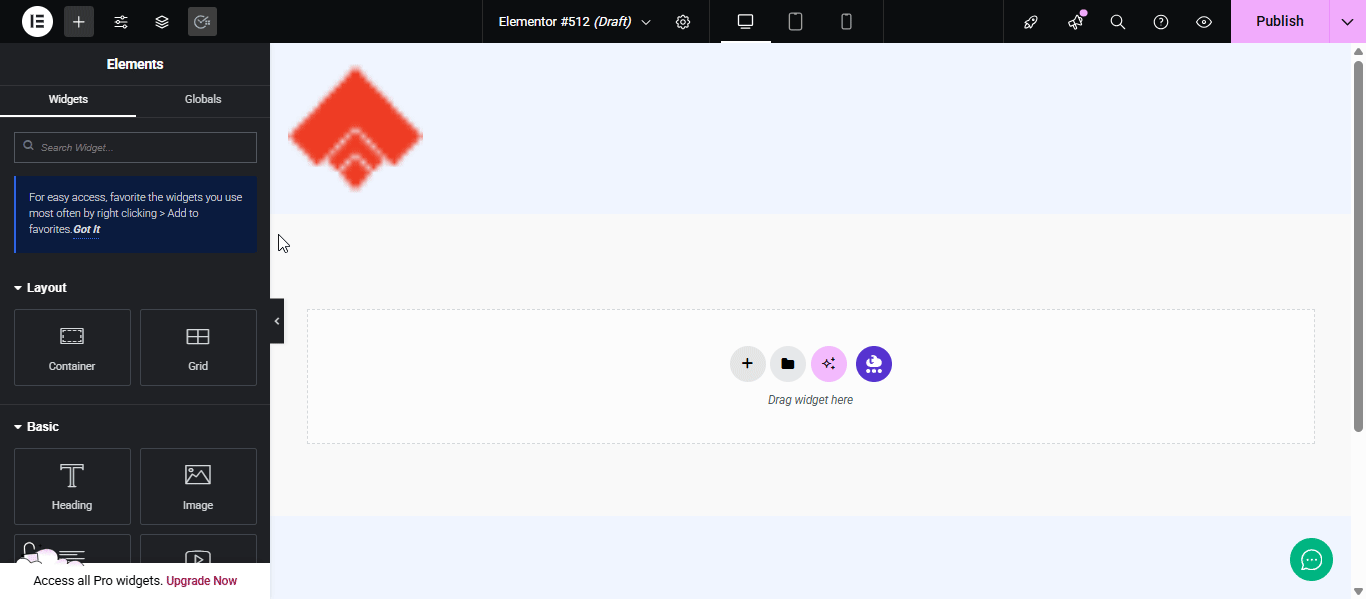
Task: Preview changes with the eye icon
Action: pyautogui.click(x=1204, y=22)
